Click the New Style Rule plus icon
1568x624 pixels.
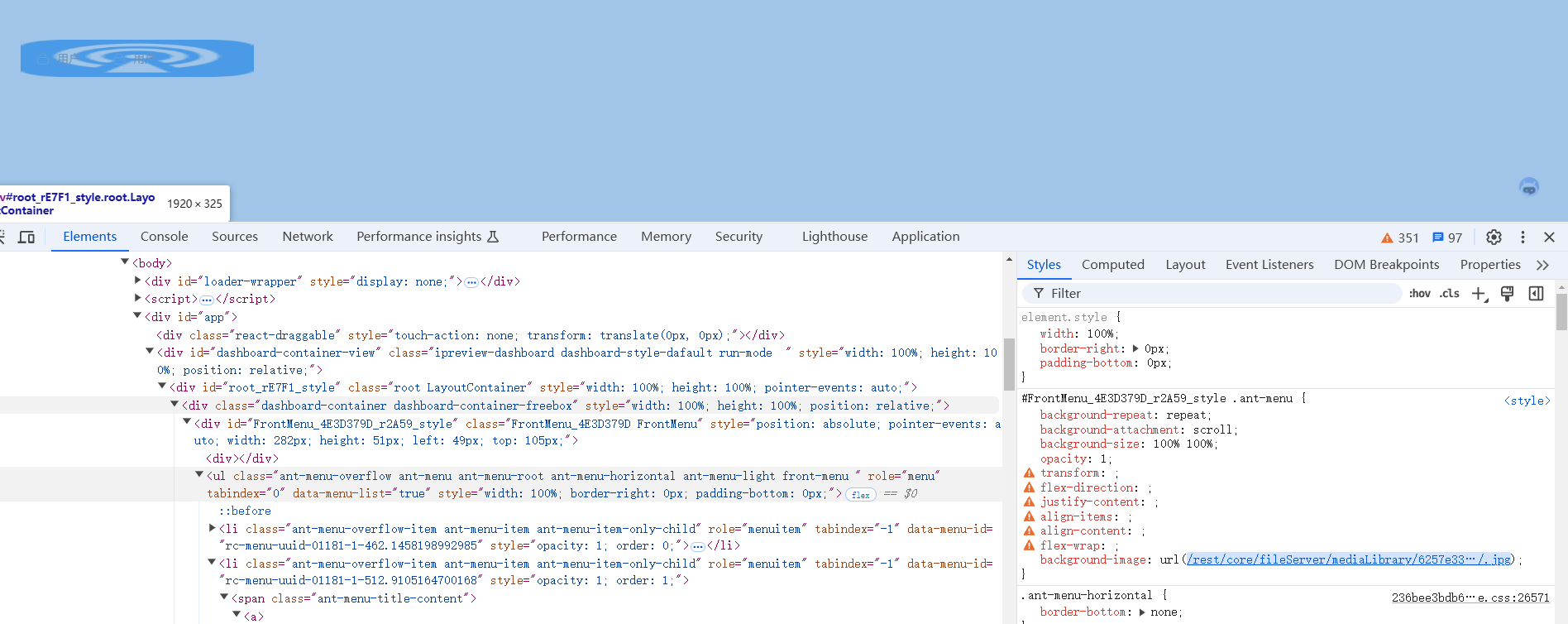(x=1480, y=294)
